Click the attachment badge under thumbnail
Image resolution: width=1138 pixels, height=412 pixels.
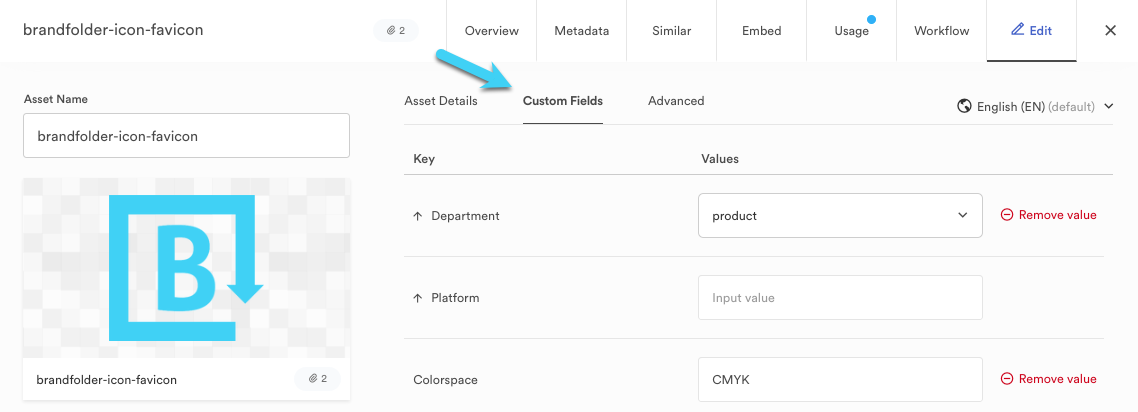pyautogui.click(x=317, y=379)
